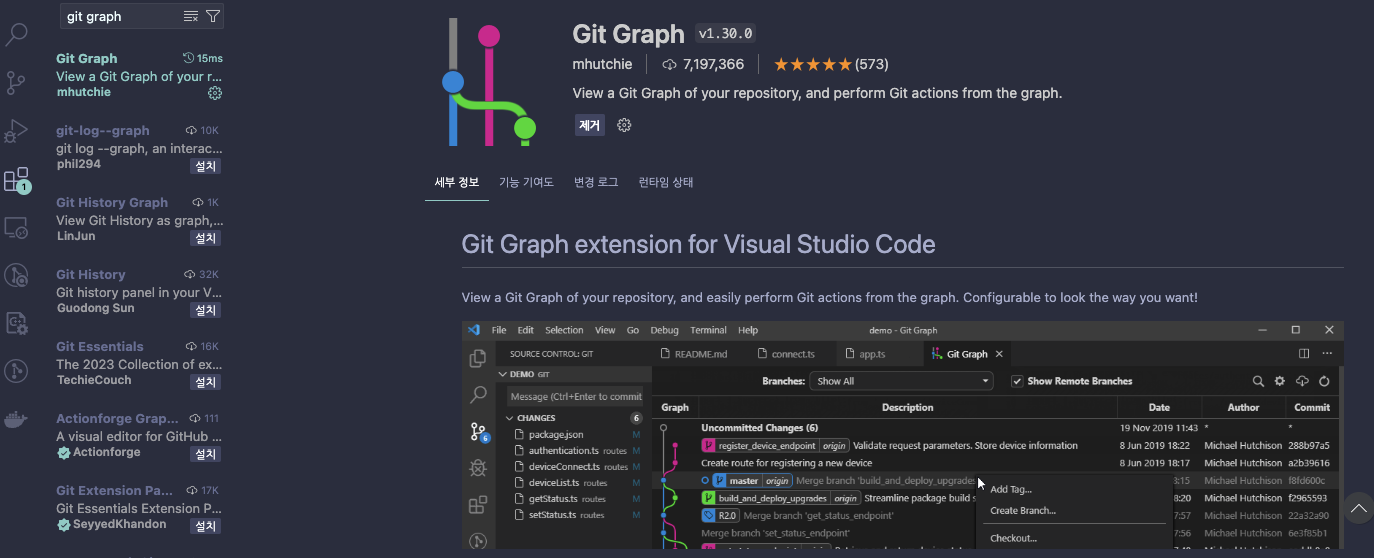Select Git Essentials extension in results
1374x558 pixels.
coord(139,363)
